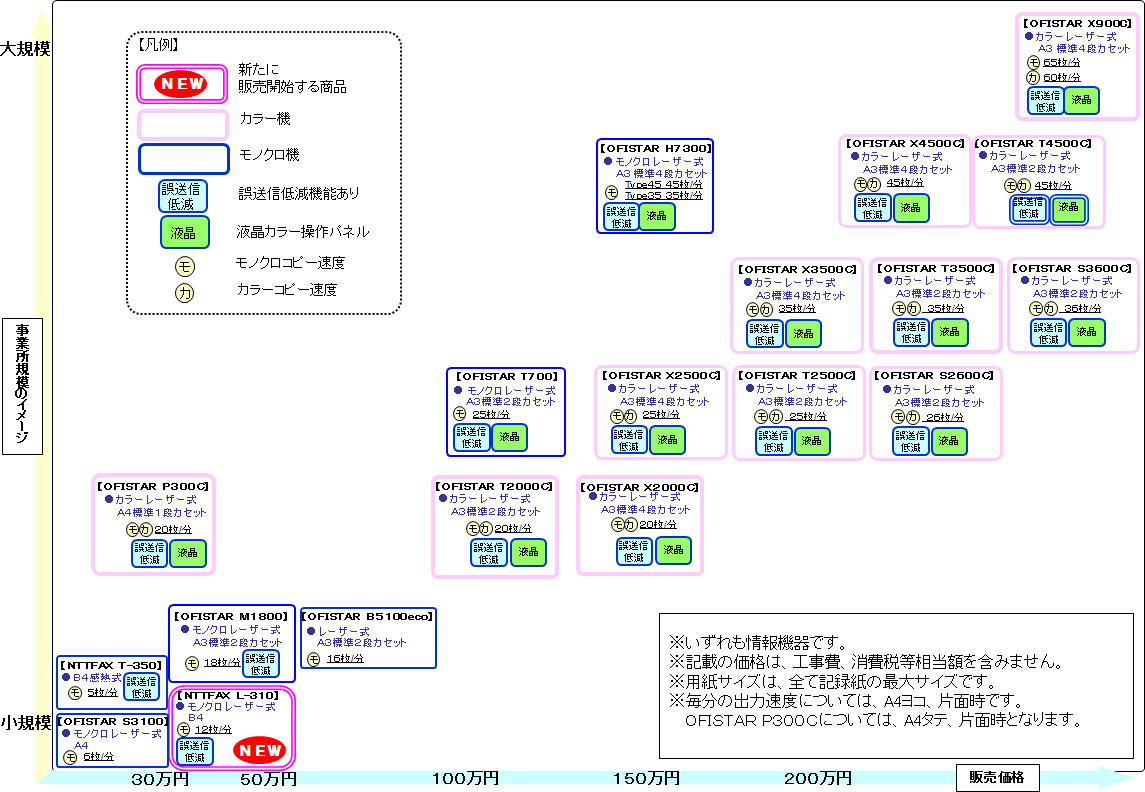The height and width of the screenshot is (792, 1145).
Task: Click the blue モノクロ機 swatch in the legend
Action: tap(183, 158)
